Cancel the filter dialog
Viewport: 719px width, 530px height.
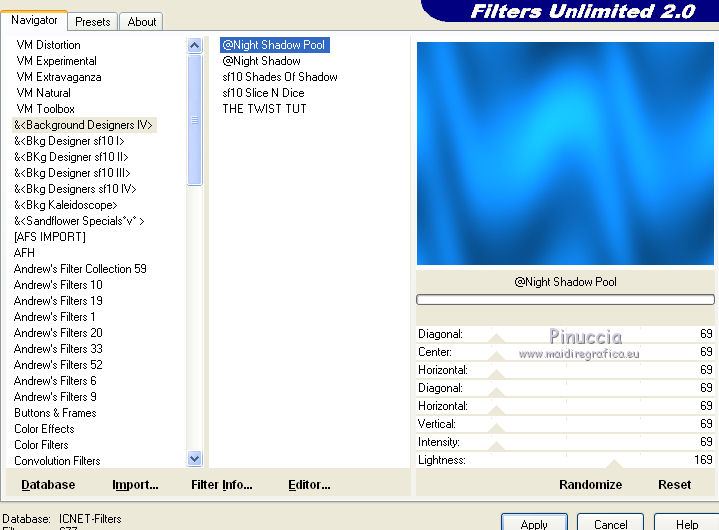pyautogui.click(x=610, y=523)
